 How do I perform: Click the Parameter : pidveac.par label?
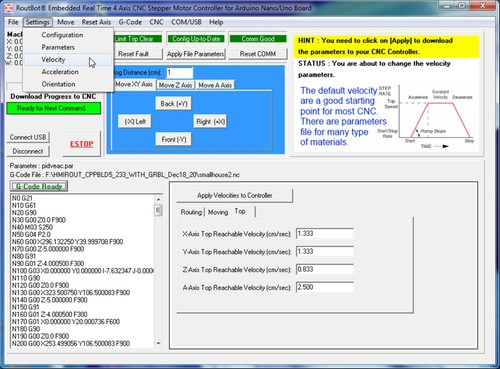42,166
